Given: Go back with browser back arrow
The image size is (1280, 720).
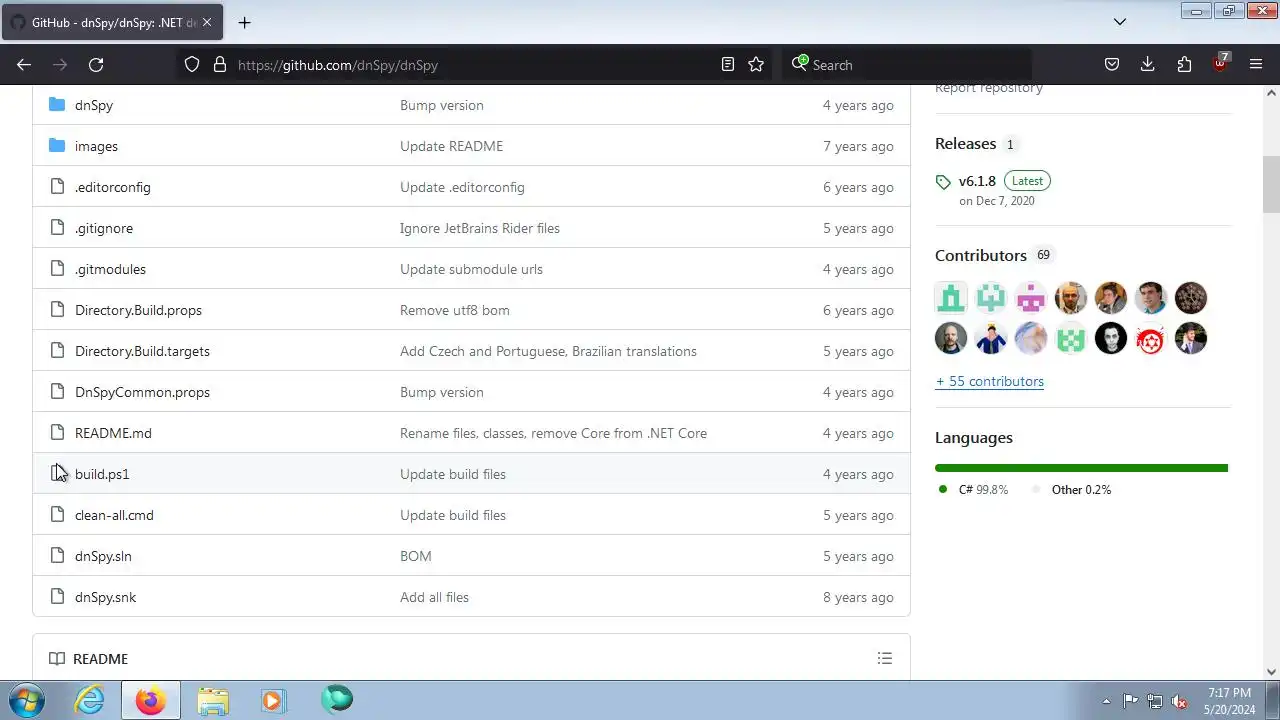Looking at the screenshot, I should [24, 65].
